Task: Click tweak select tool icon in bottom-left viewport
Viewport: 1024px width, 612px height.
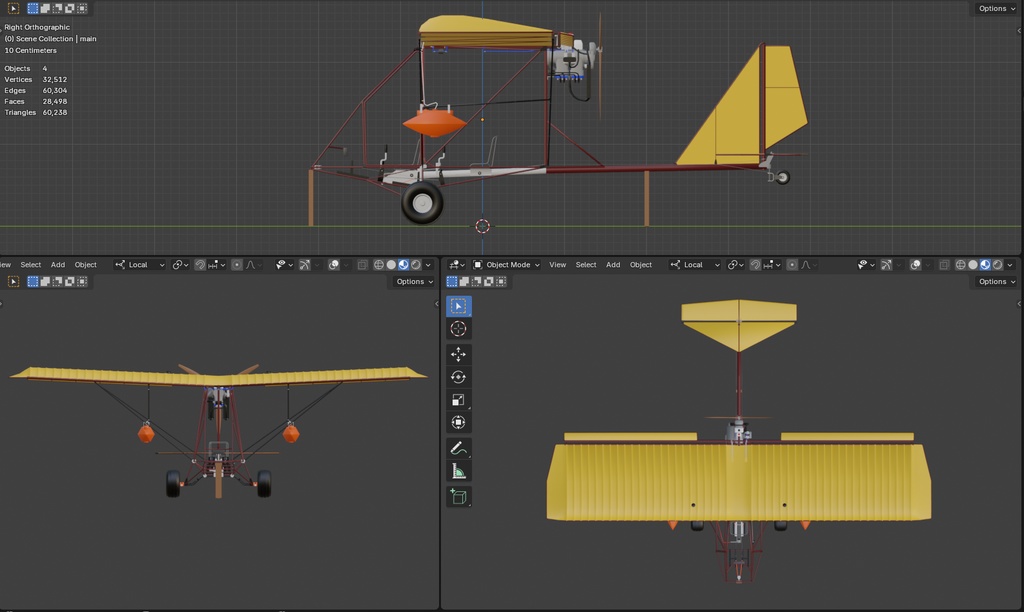Action: (x=13, y=282)
